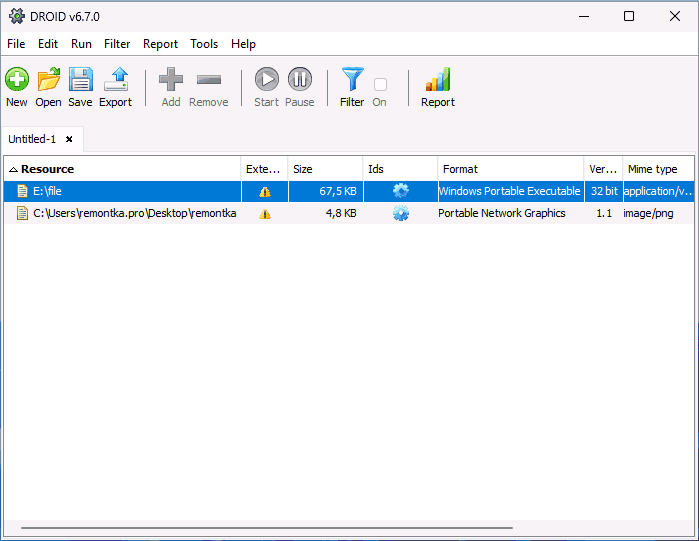Image resolution: width=699 pixels, height=541 pixels.
Task: Click the 1.1 version cell
Action: (x=604, y=213)
